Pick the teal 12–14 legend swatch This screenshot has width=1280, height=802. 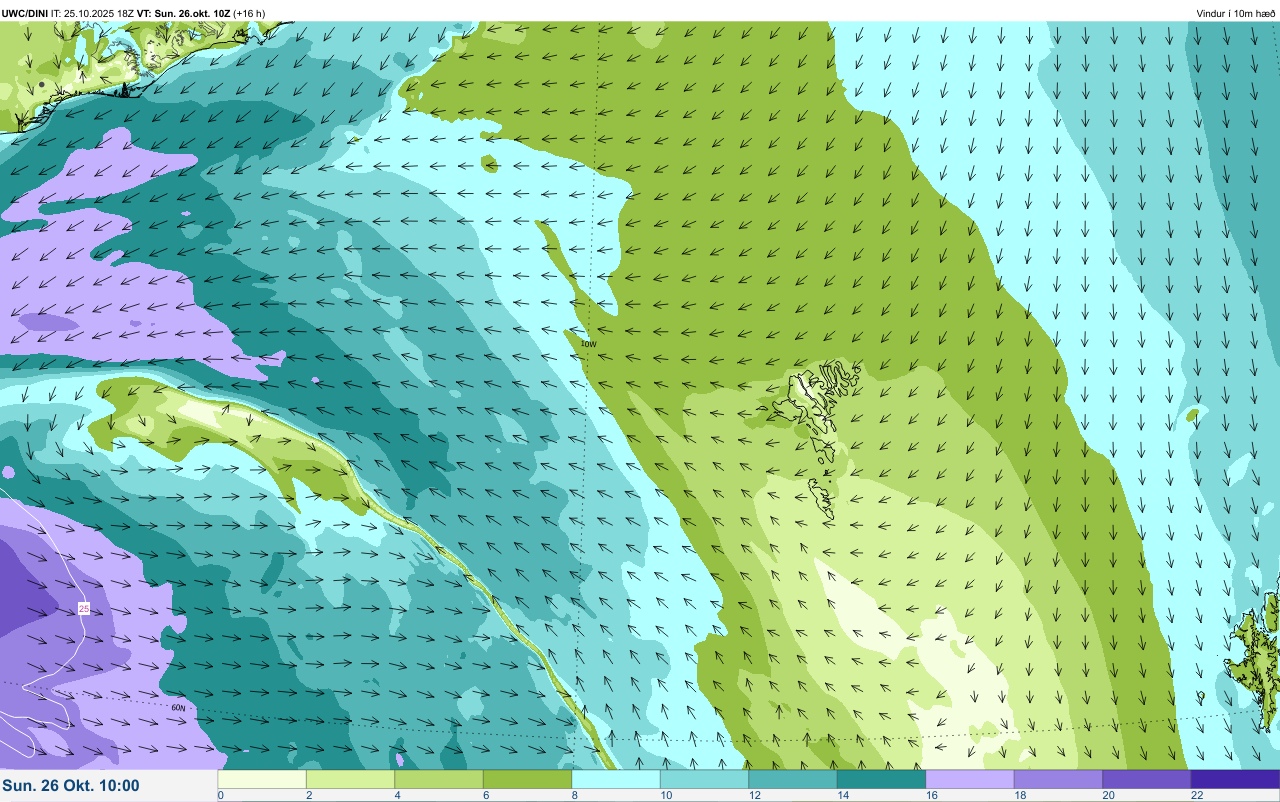pos(793,779)
